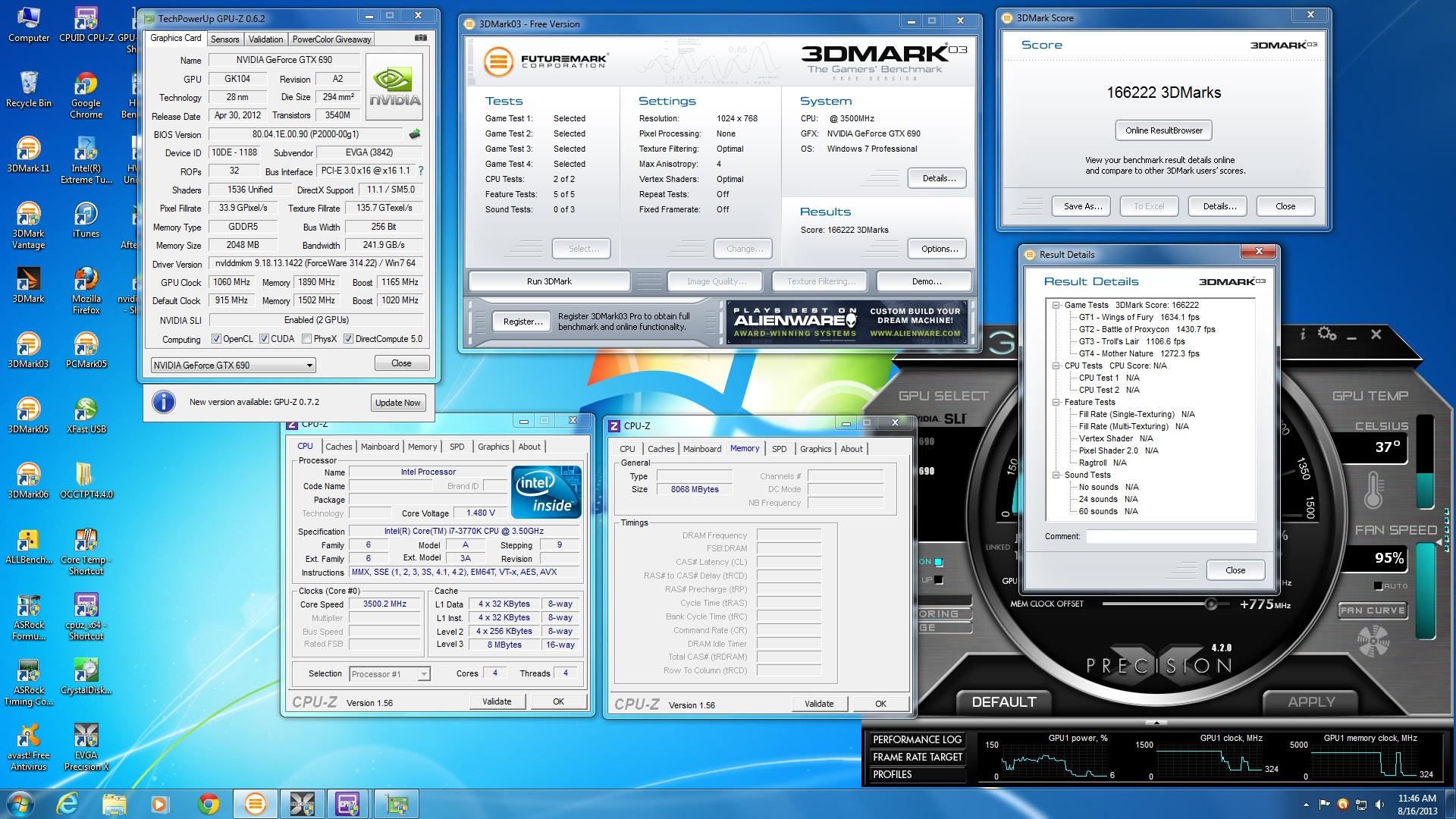Image resolution: width=1456 pixels, height=819 pixels.
Task: Click the bus interface question mark icon
Action: (x=421, y=171)
